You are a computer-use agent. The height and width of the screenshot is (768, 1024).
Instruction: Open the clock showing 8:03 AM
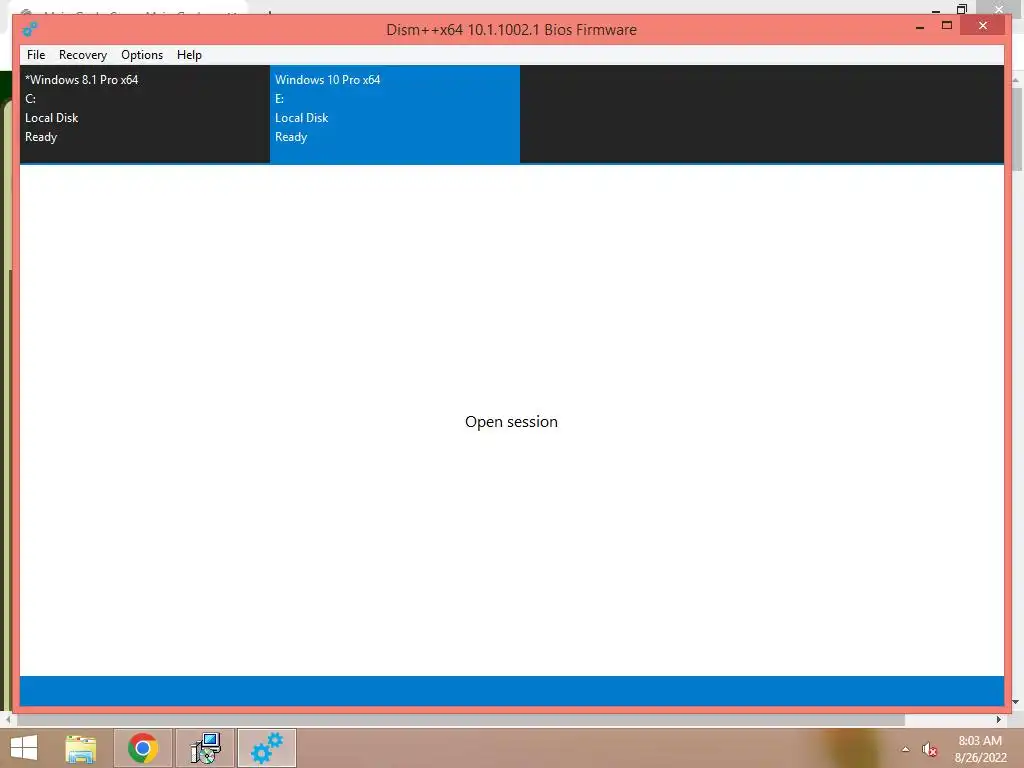tap(980, 749)
